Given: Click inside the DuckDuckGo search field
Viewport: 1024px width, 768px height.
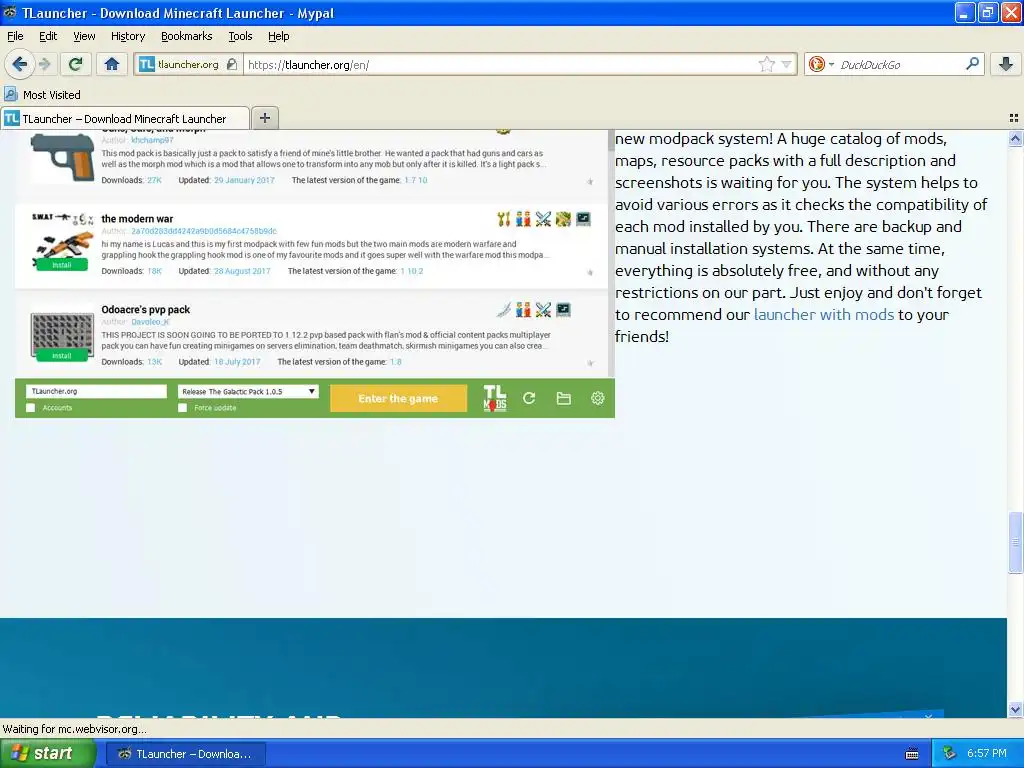Looking at the screenshot, I should pos(900,64).
